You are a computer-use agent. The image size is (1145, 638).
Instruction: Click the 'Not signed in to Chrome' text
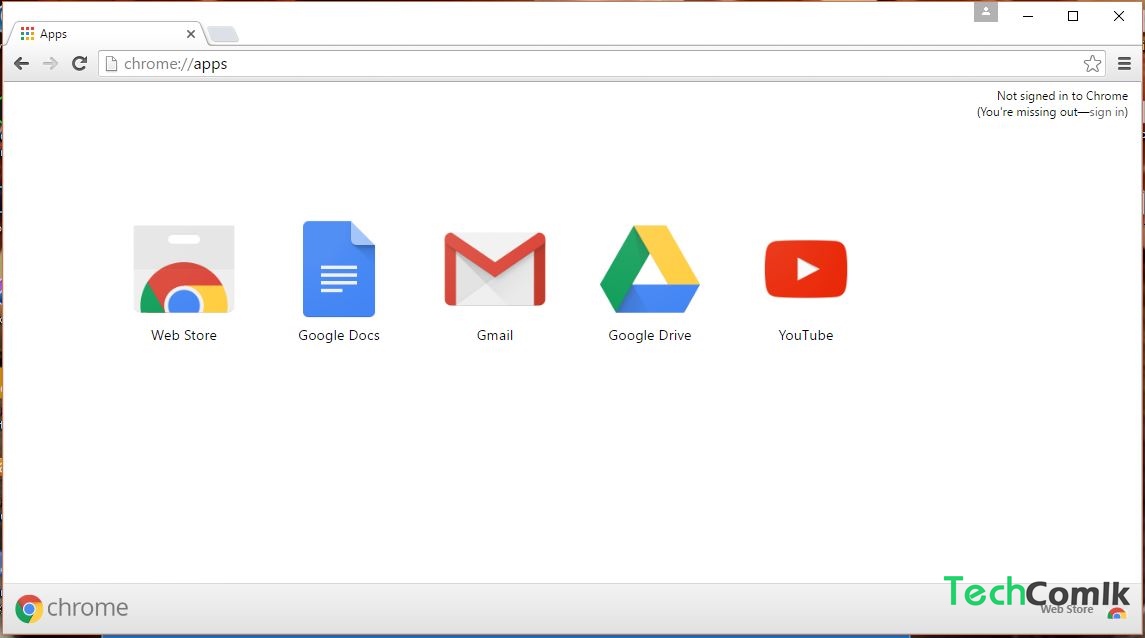point(1062,96)
